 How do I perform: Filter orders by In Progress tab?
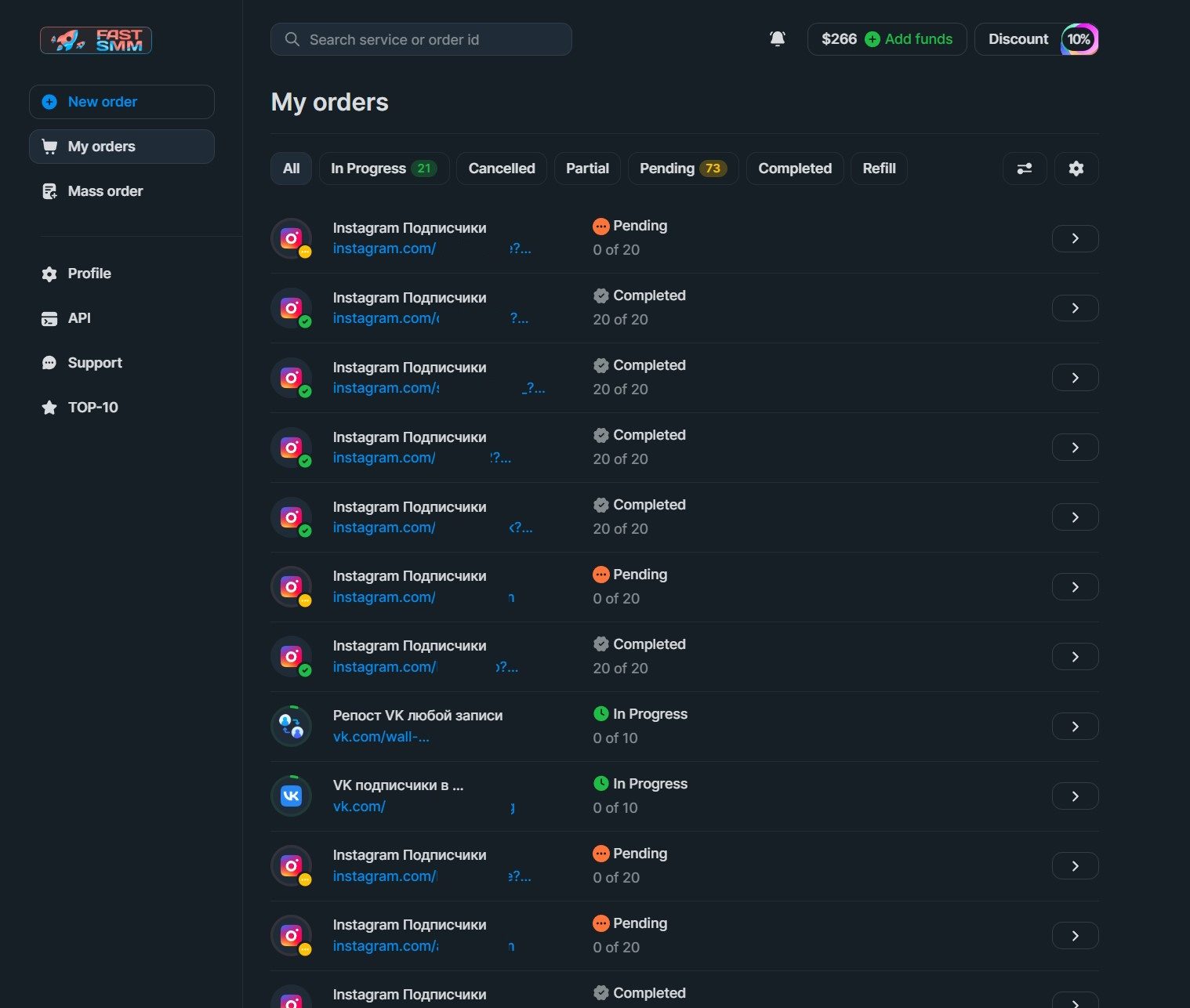point(383,169)
